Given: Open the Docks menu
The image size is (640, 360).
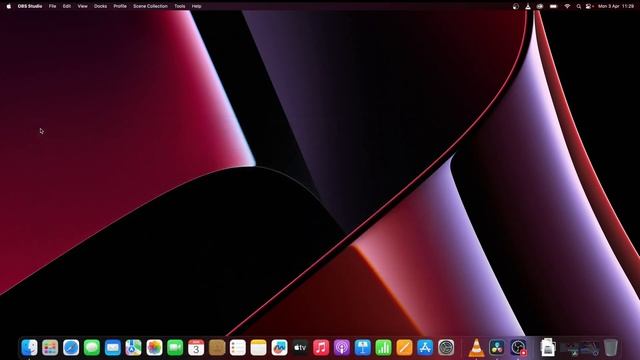Looking at the screenshot, I should [100, 6].
